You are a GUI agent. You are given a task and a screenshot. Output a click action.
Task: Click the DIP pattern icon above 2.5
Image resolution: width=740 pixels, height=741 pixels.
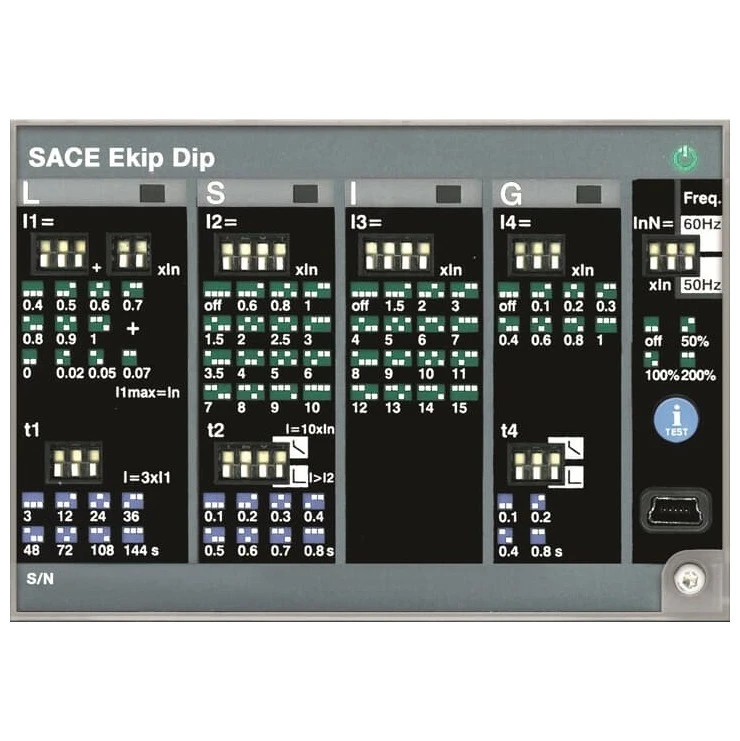pos(284,324)
